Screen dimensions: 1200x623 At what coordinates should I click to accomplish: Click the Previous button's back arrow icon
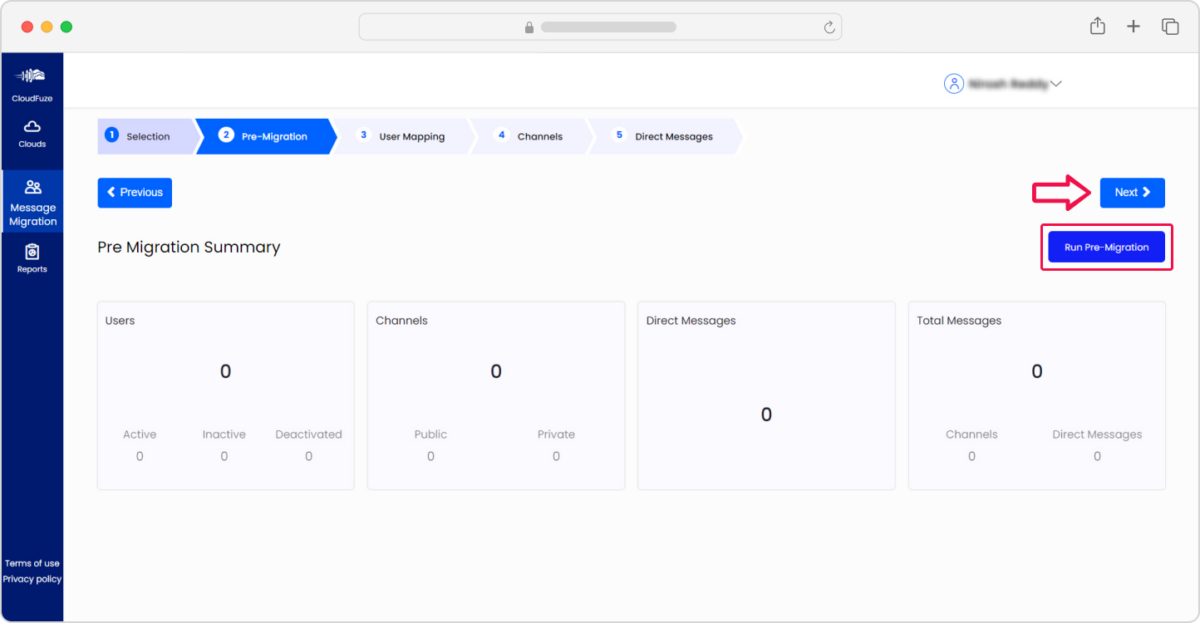click(110, 192)
